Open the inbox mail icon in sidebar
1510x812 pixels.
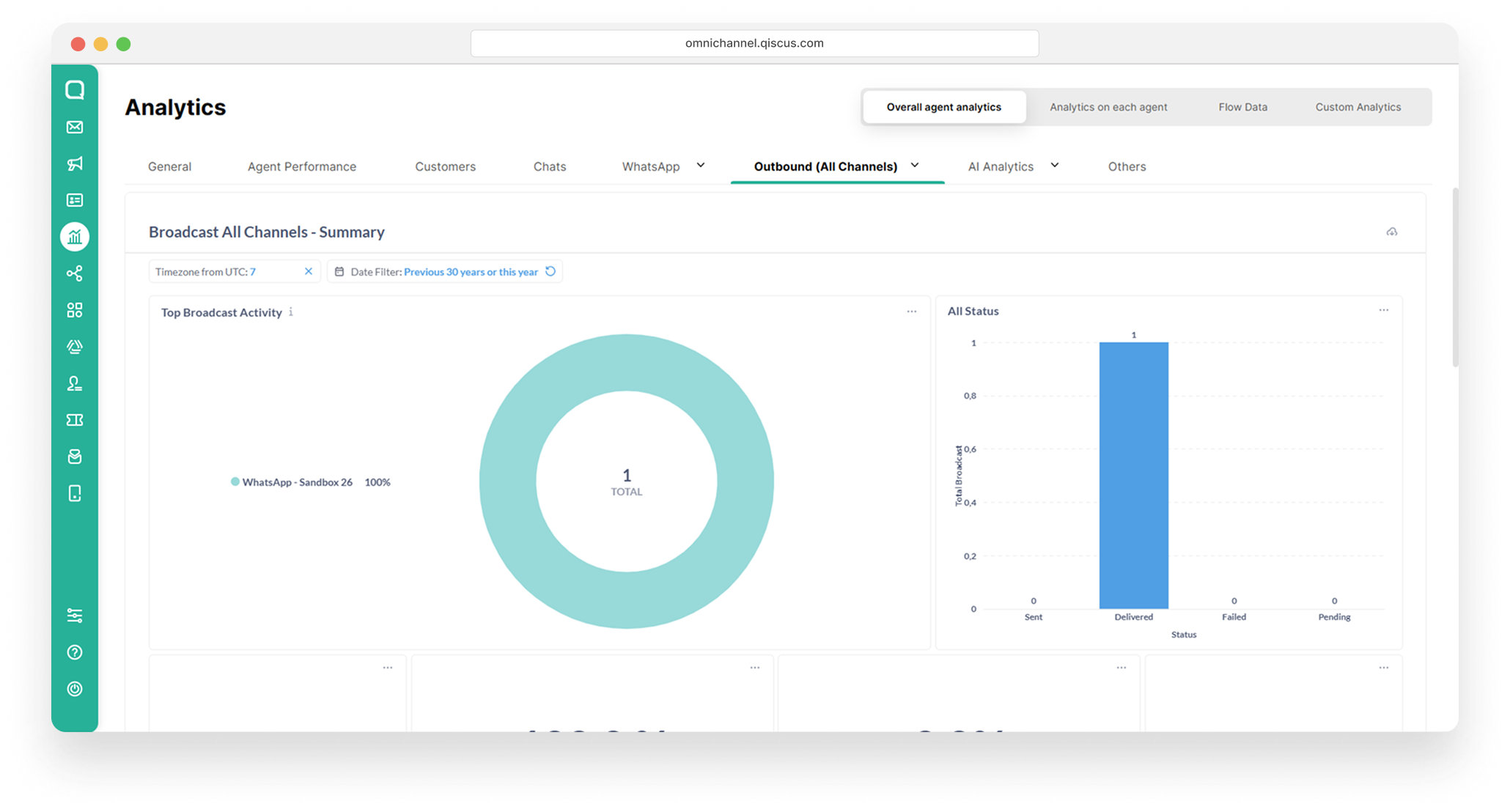point(75,127)
